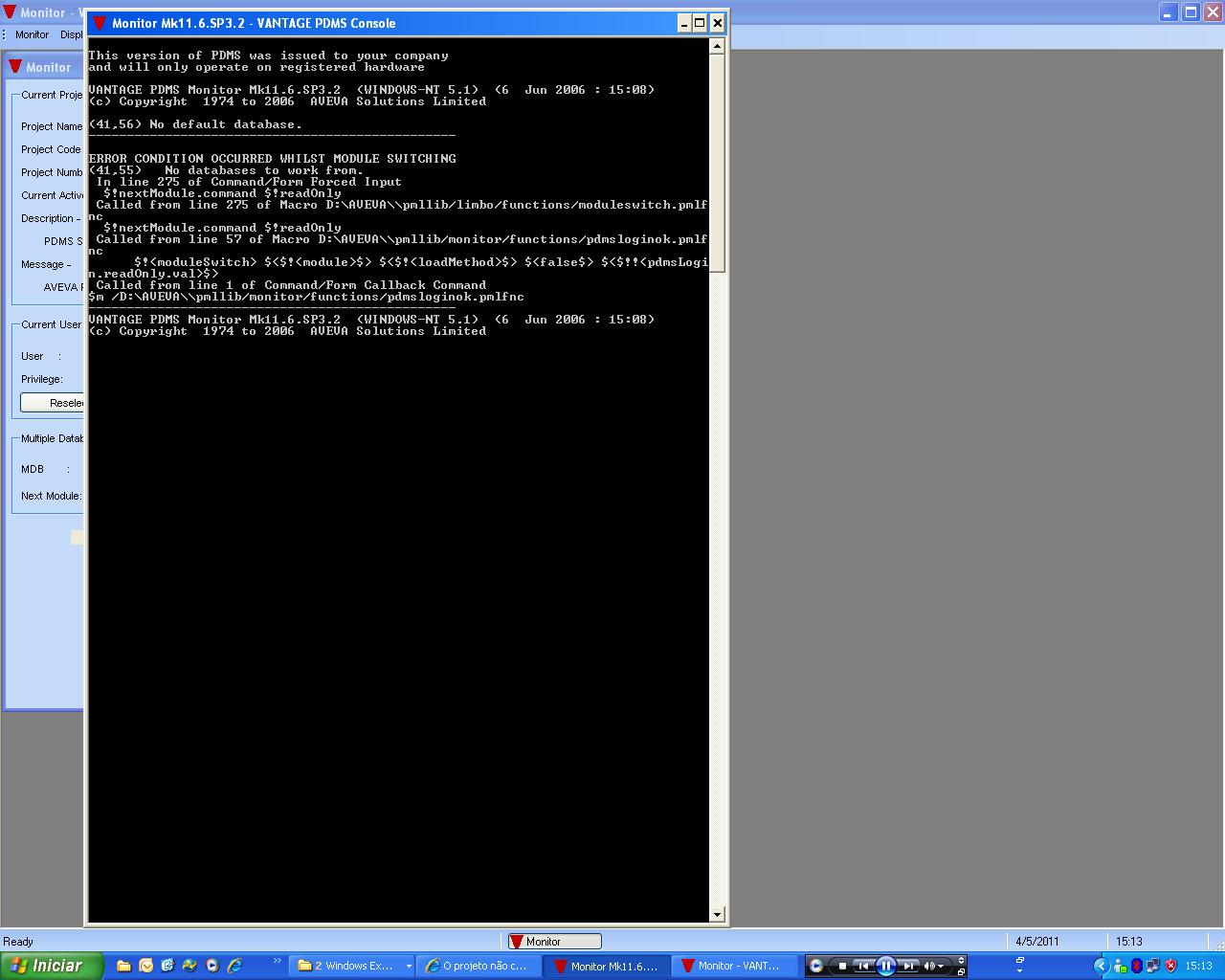The image size is (1225, 980).
Task: Maximize the main VANTAGE Monitor window
Action: point(1191,11)
